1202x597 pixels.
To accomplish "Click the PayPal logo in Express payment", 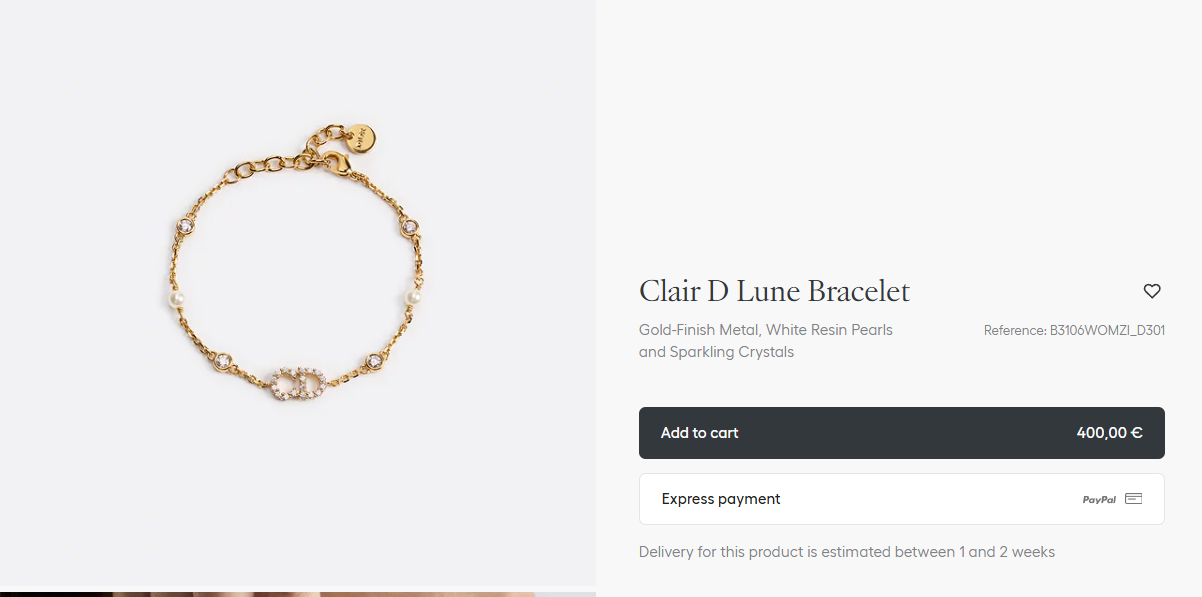I will (1099, 499).
